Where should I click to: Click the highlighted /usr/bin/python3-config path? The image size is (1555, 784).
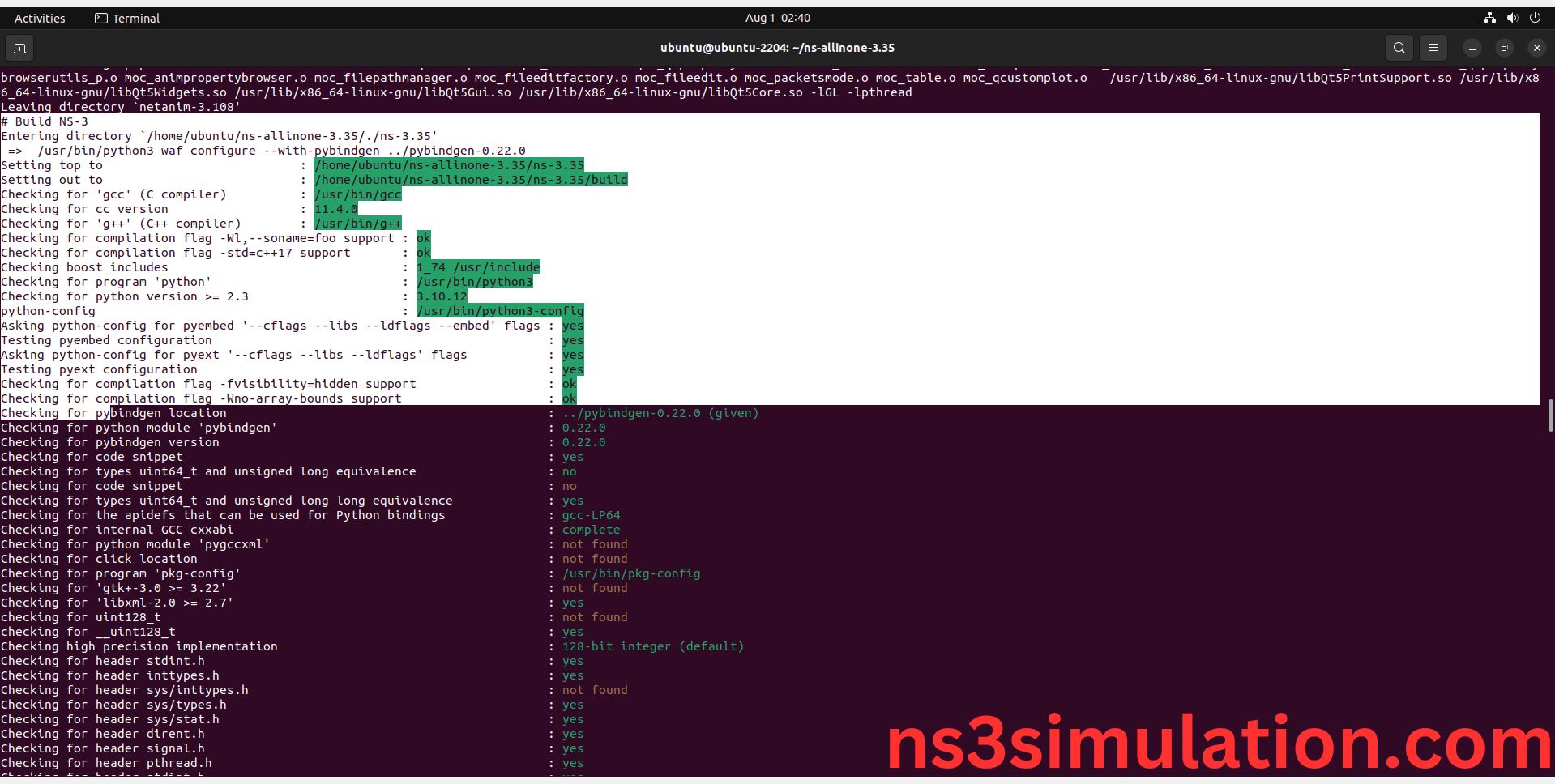500,311
